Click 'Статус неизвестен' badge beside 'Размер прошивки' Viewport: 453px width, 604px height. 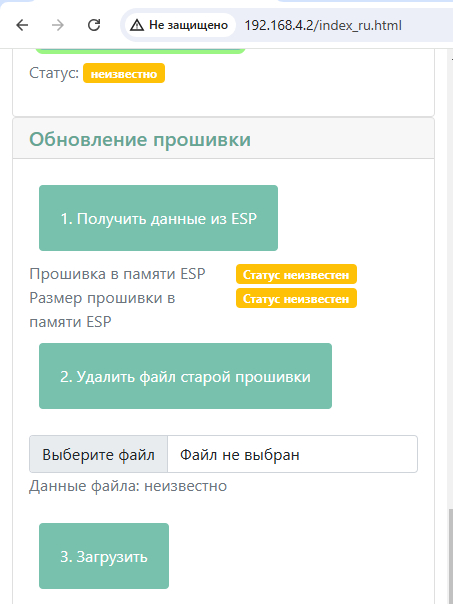pos(296,298)
